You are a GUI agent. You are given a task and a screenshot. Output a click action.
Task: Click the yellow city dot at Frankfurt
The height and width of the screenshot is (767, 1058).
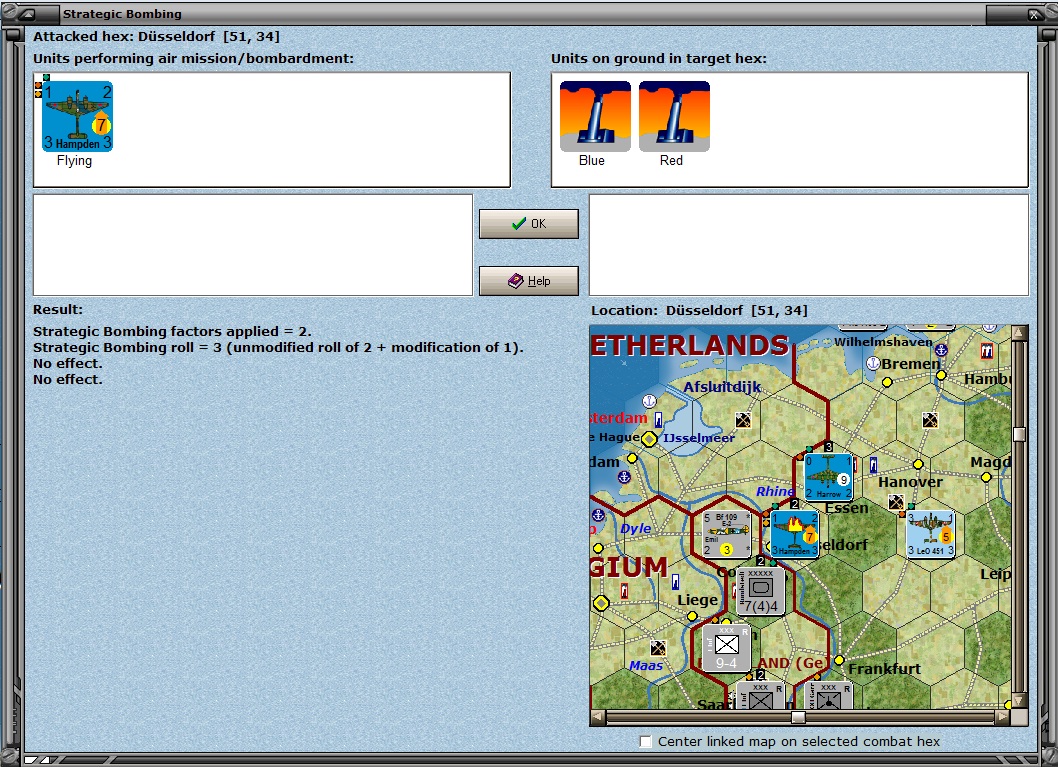(x=839, y=660)
